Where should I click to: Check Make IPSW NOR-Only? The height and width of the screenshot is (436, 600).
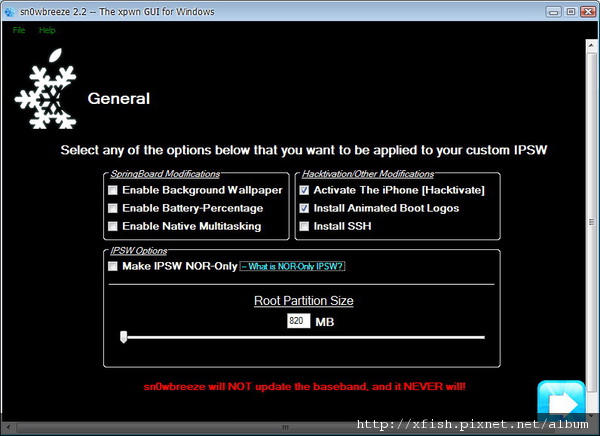[112, 266]
